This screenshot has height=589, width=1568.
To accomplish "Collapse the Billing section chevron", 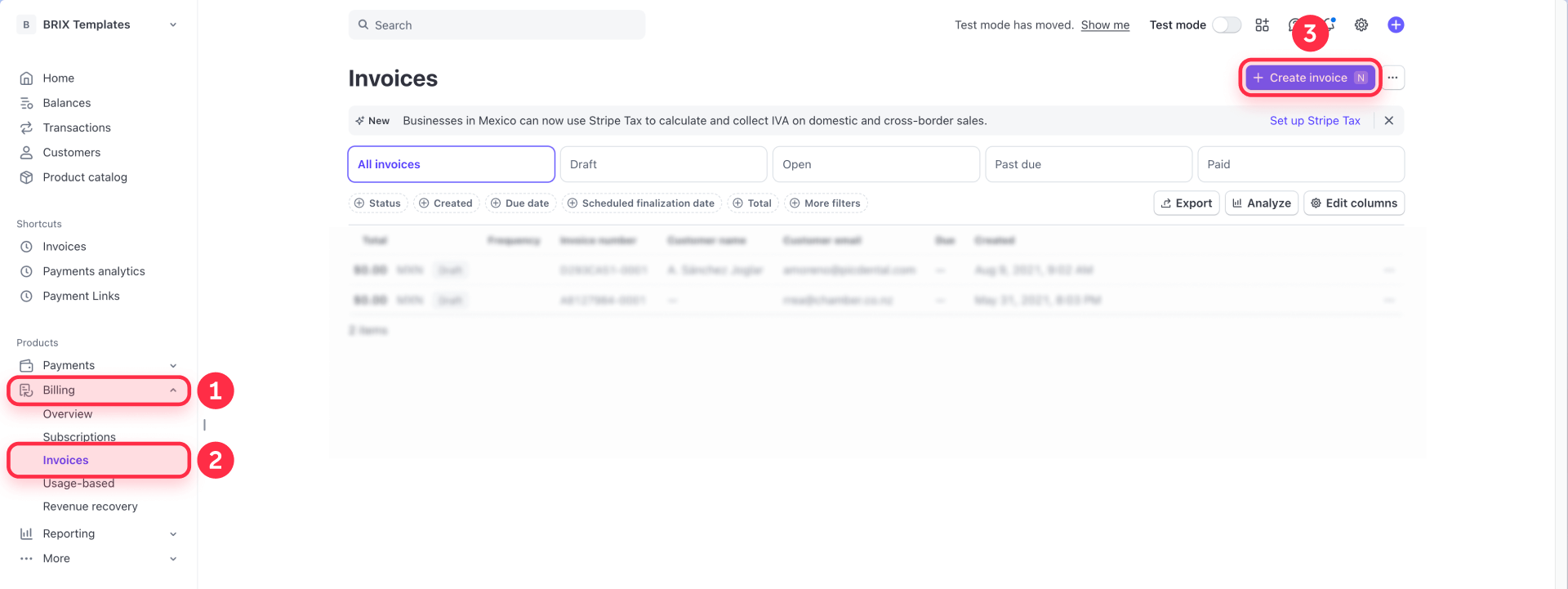I will coord(173,390).
